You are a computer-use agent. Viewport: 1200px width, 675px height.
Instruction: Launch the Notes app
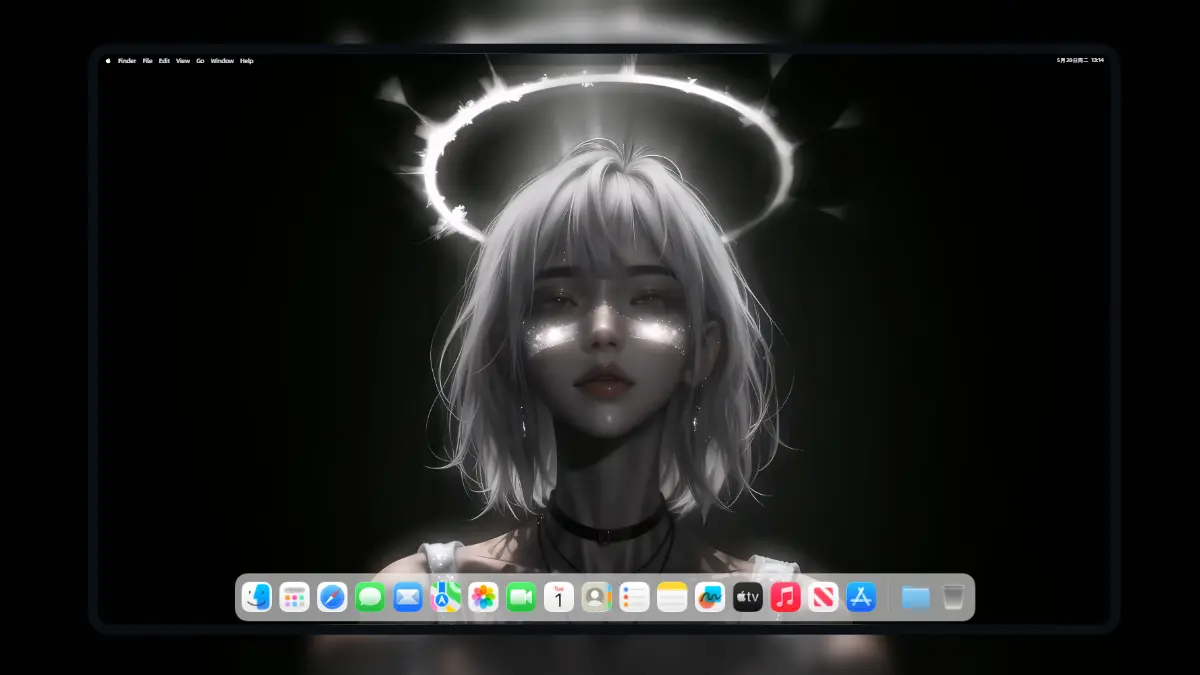[672, 597]
